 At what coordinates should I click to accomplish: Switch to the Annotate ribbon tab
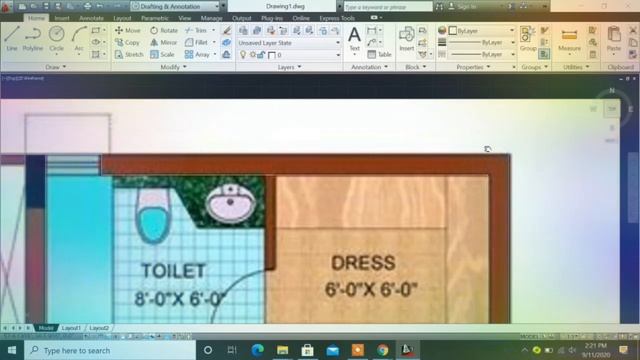click(x=91, y=18)
